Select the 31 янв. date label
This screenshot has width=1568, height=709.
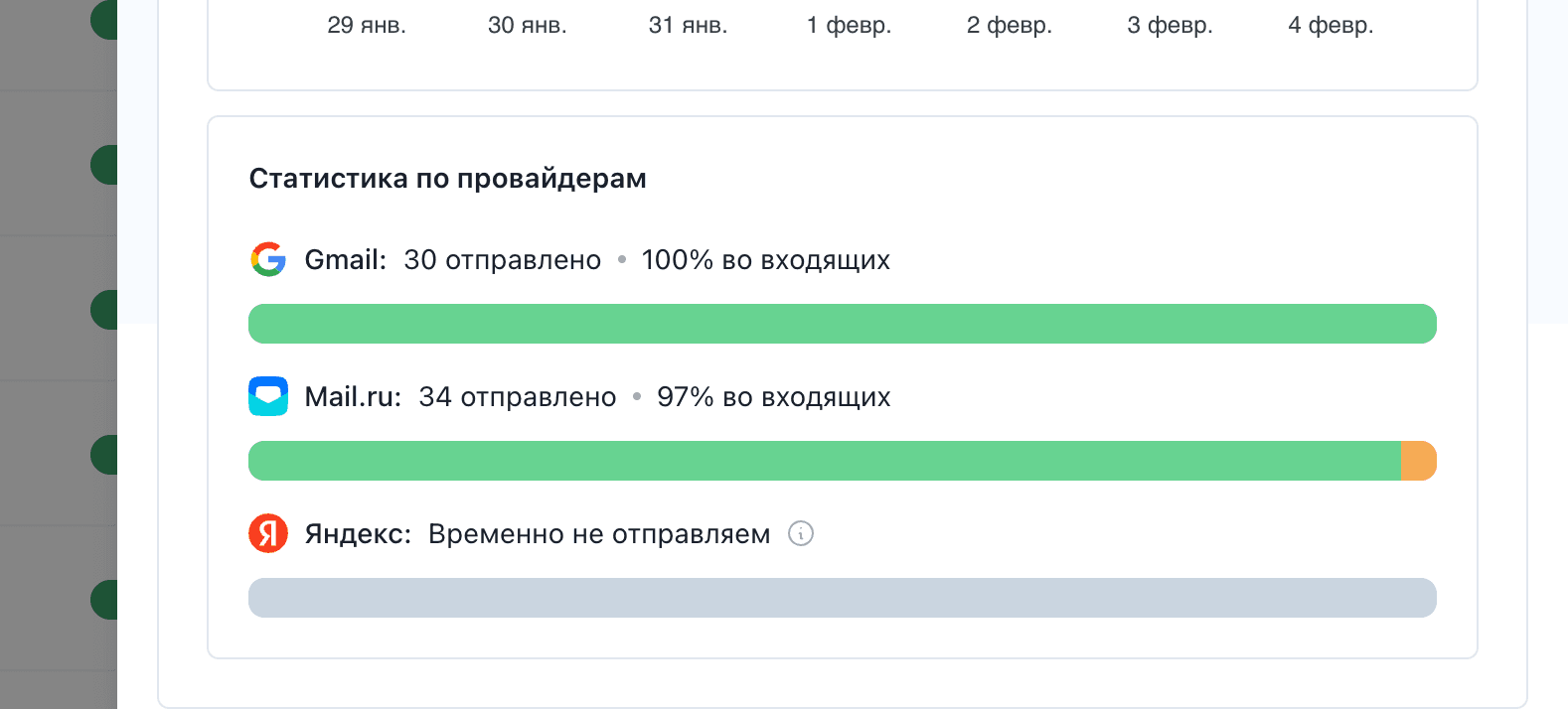coord(688,25)
